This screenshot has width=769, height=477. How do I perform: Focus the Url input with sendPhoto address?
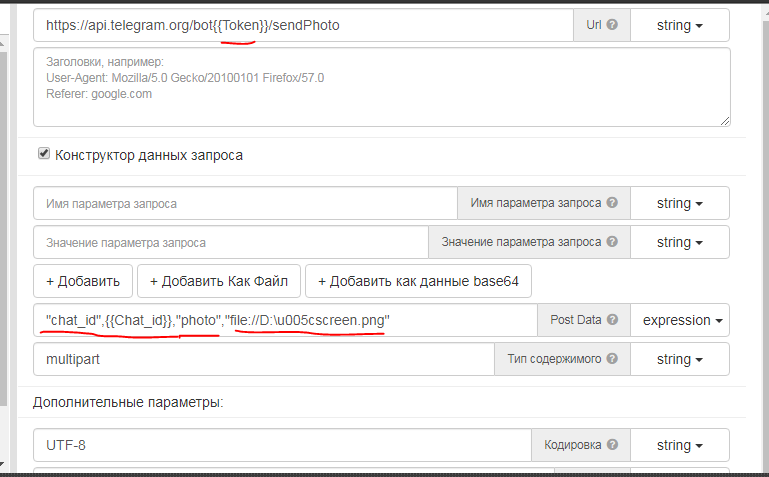tap(304, 25)
